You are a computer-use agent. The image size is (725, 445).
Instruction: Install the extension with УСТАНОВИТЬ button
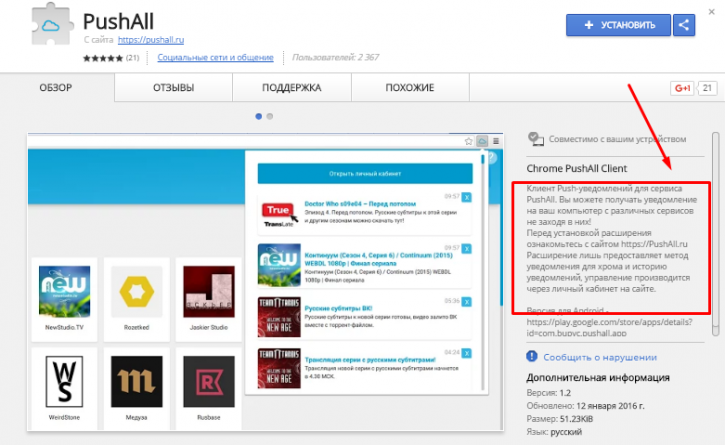618,25
